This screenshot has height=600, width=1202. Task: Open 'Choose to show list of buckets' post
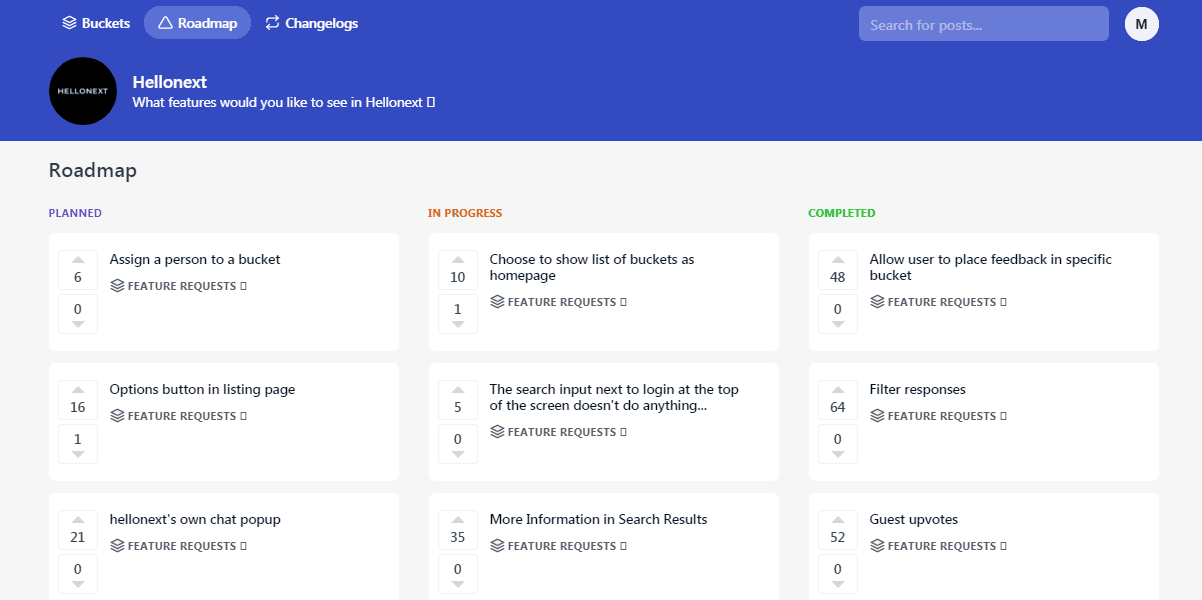(x=592, y=267)
